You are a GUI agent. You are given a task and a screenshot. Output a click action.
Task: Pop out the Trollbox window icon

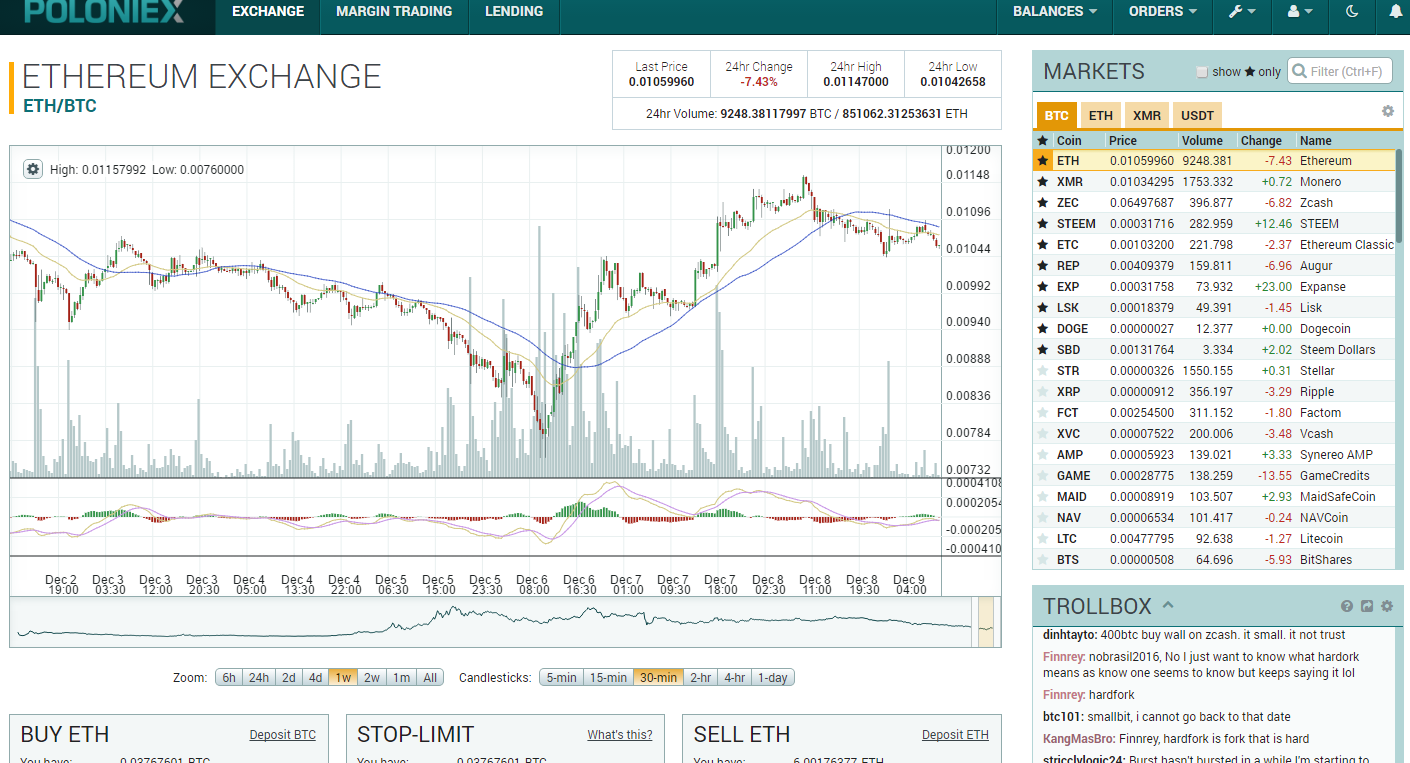(x=1367, y=606)
